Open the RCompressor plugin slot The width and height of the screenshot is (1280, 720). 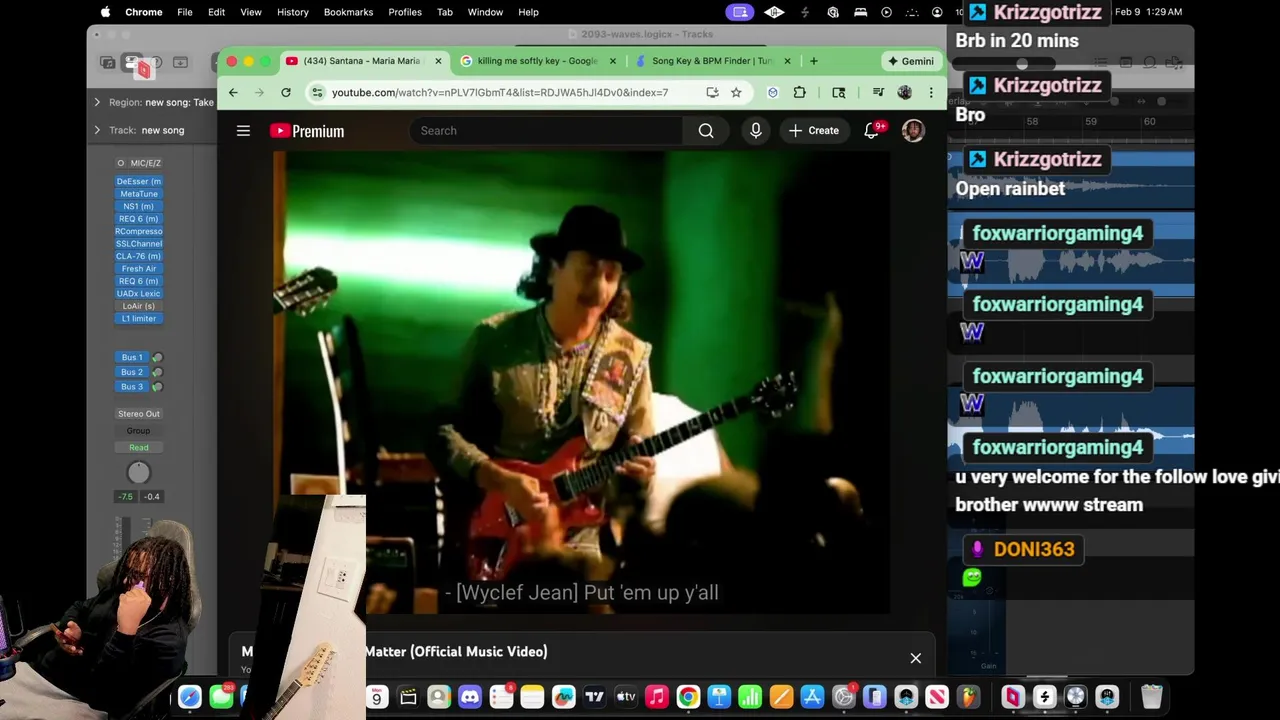pyautogui.click(x=139, y=231)
